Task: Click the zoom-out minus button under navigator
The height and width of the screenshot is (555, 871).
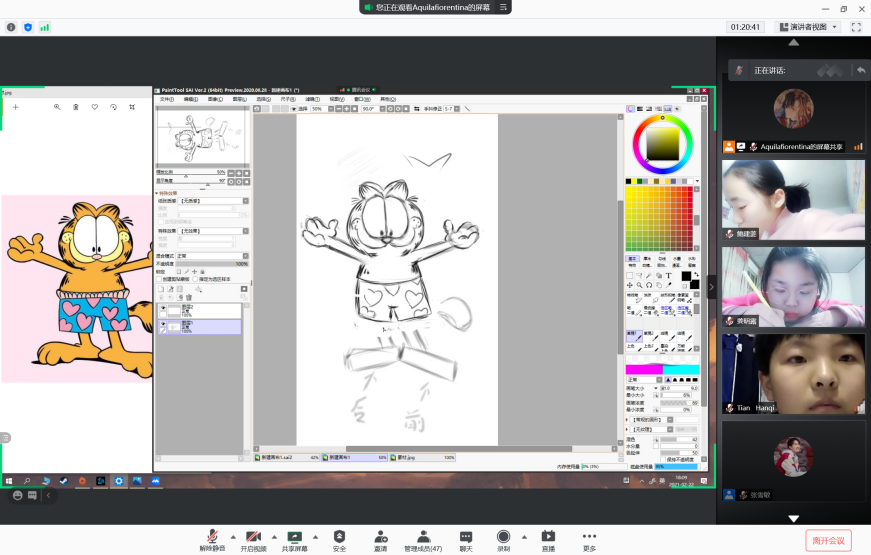Action: (232, 173)
